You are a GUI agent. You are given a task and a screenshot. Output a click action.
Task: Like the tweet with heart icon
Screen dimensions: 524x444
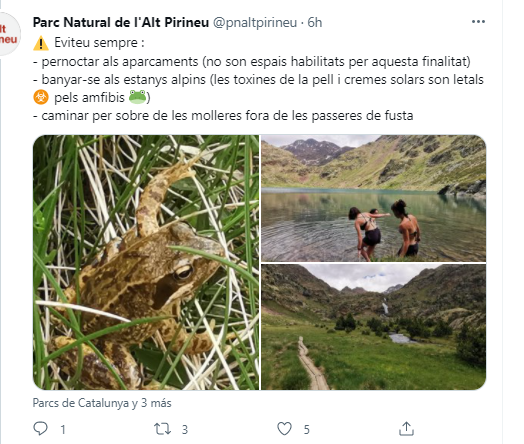[284, 429]
